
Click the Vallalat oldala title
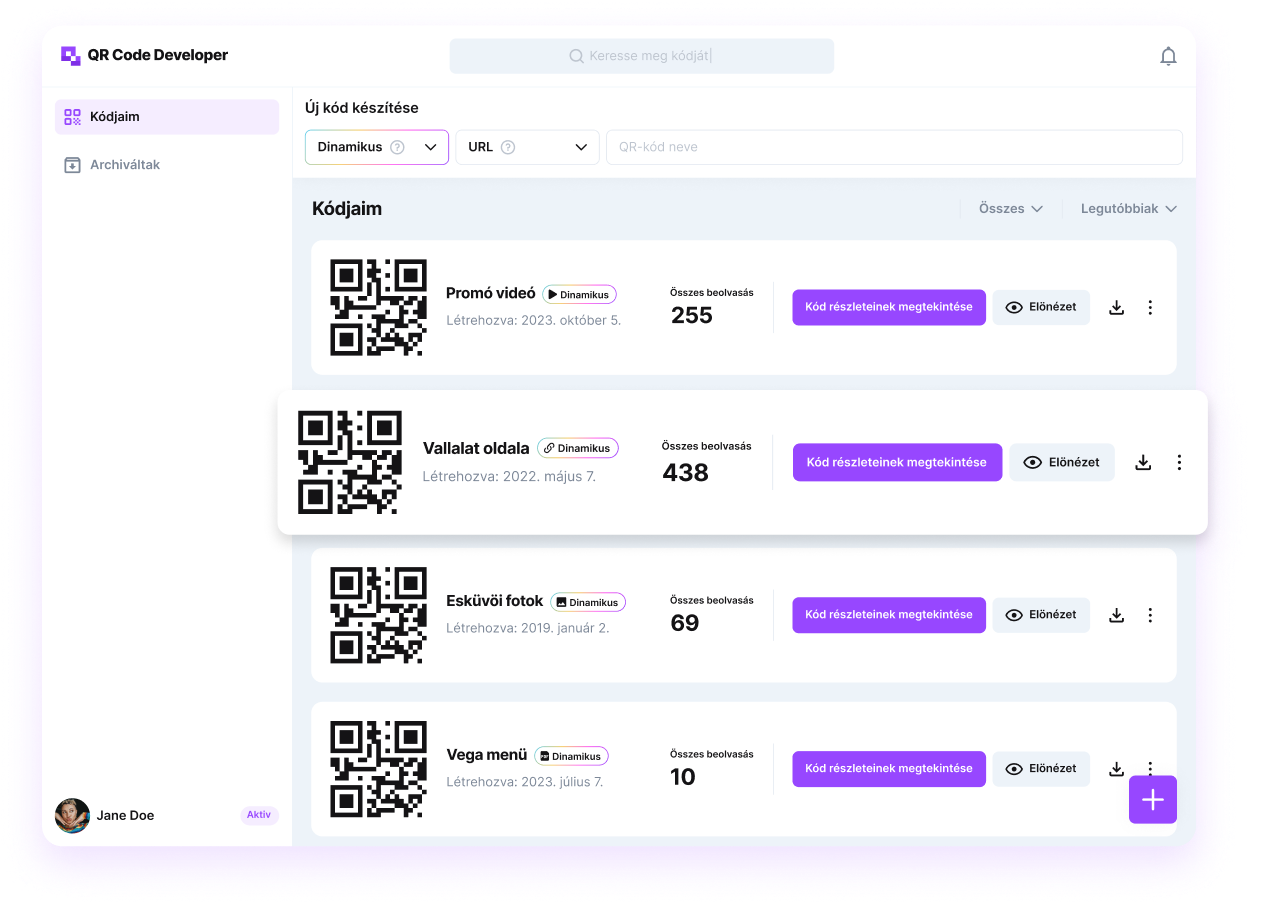pyautogui.click(x=476, y=448)
